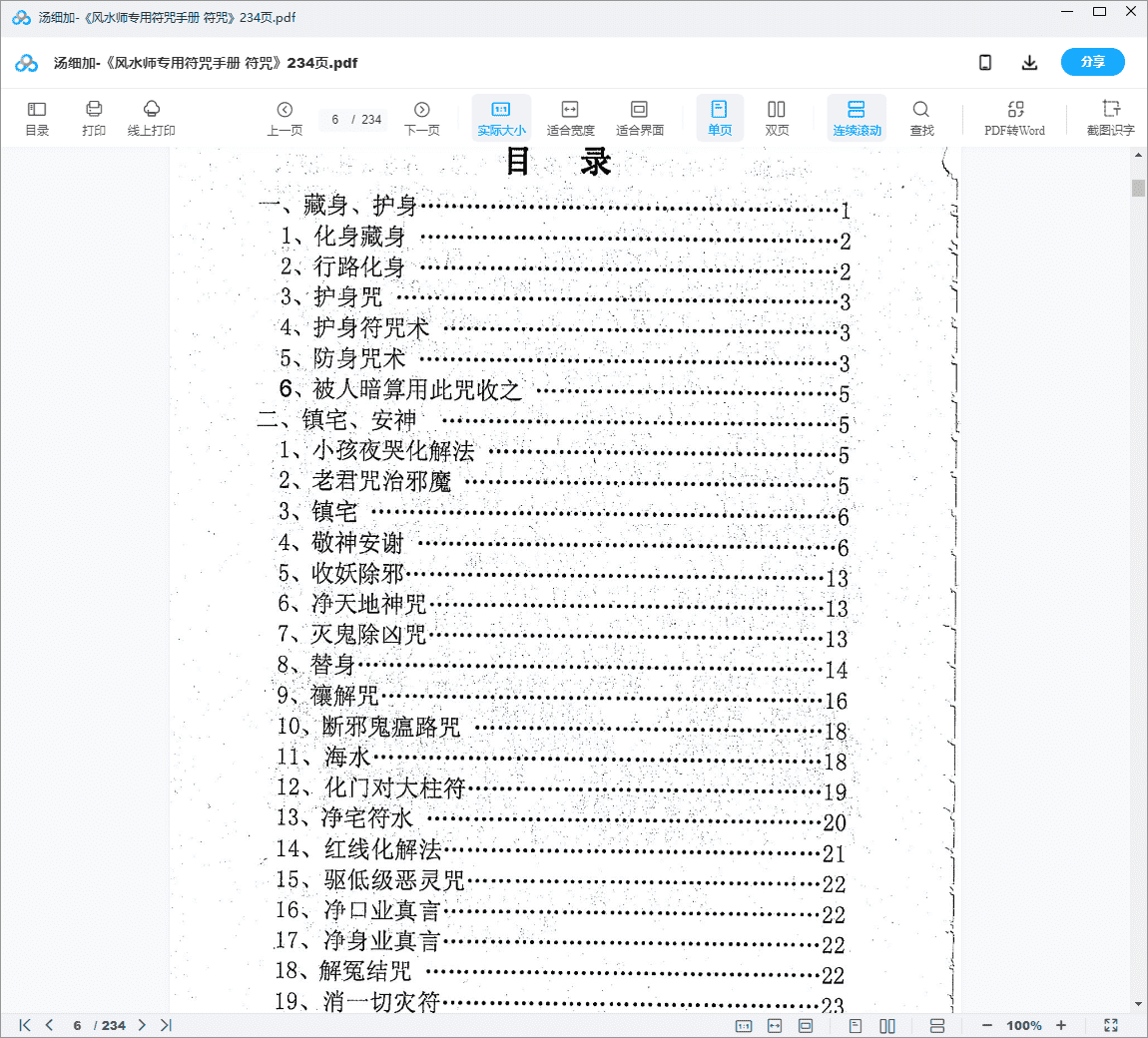The image size is (1148, 1038).
Task: Open the mobile phone view icon
Action: 985,63
